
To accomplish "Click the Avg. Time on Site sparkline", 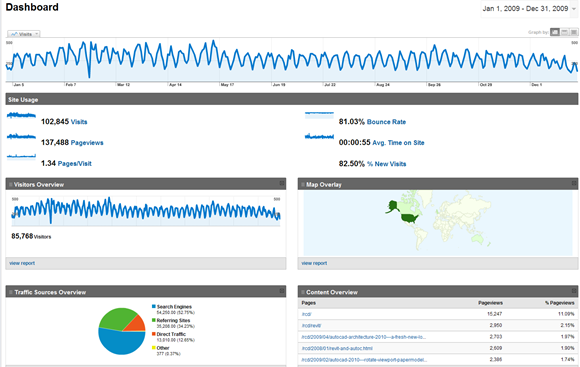I will (x=319, y=137).
